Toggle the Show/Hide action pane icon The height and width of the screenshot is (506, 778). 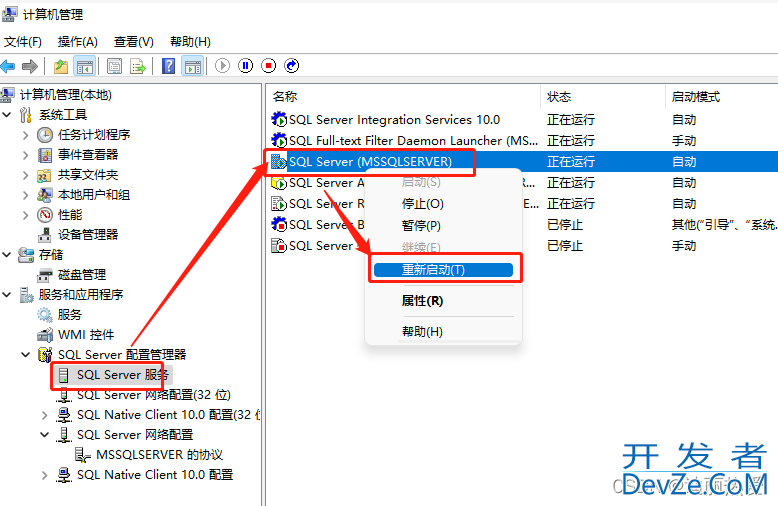pos(193,65)
